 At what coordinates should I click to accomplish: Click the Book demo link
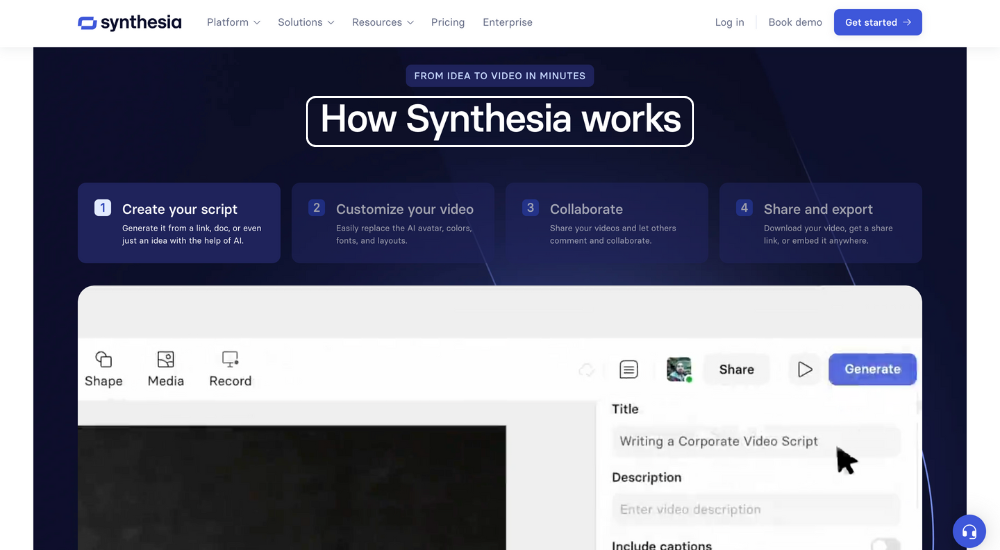795,22
